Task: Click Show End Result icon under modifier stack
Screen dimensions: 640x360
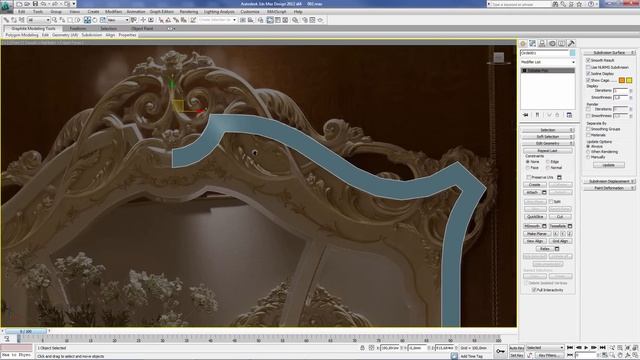Action: [x=537, y=115]
